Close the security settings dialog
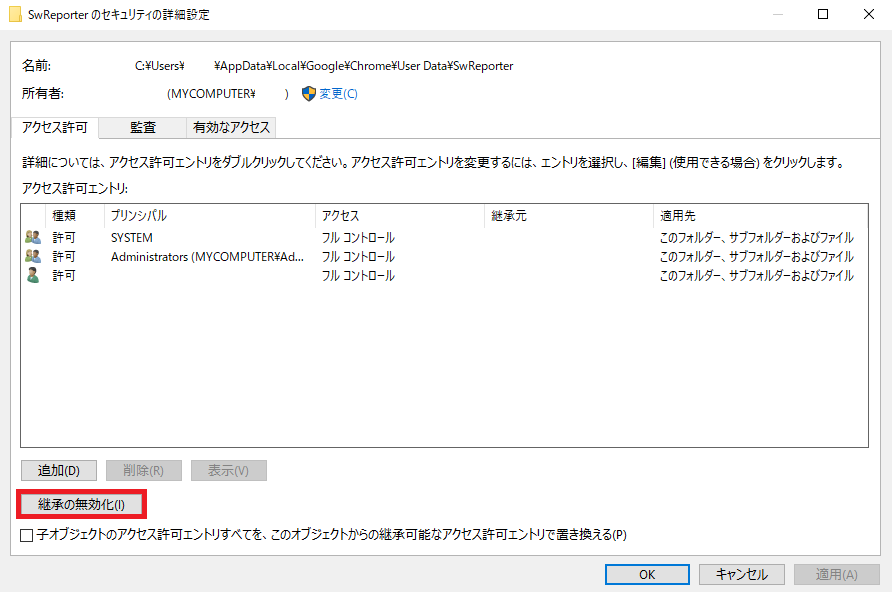Viewport: 892px width, 592px height. (869, 14)
